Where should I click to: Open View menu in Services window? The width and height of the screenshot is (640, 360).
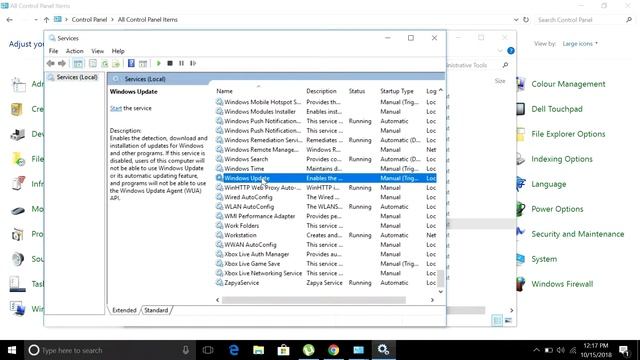coord(98,51)
